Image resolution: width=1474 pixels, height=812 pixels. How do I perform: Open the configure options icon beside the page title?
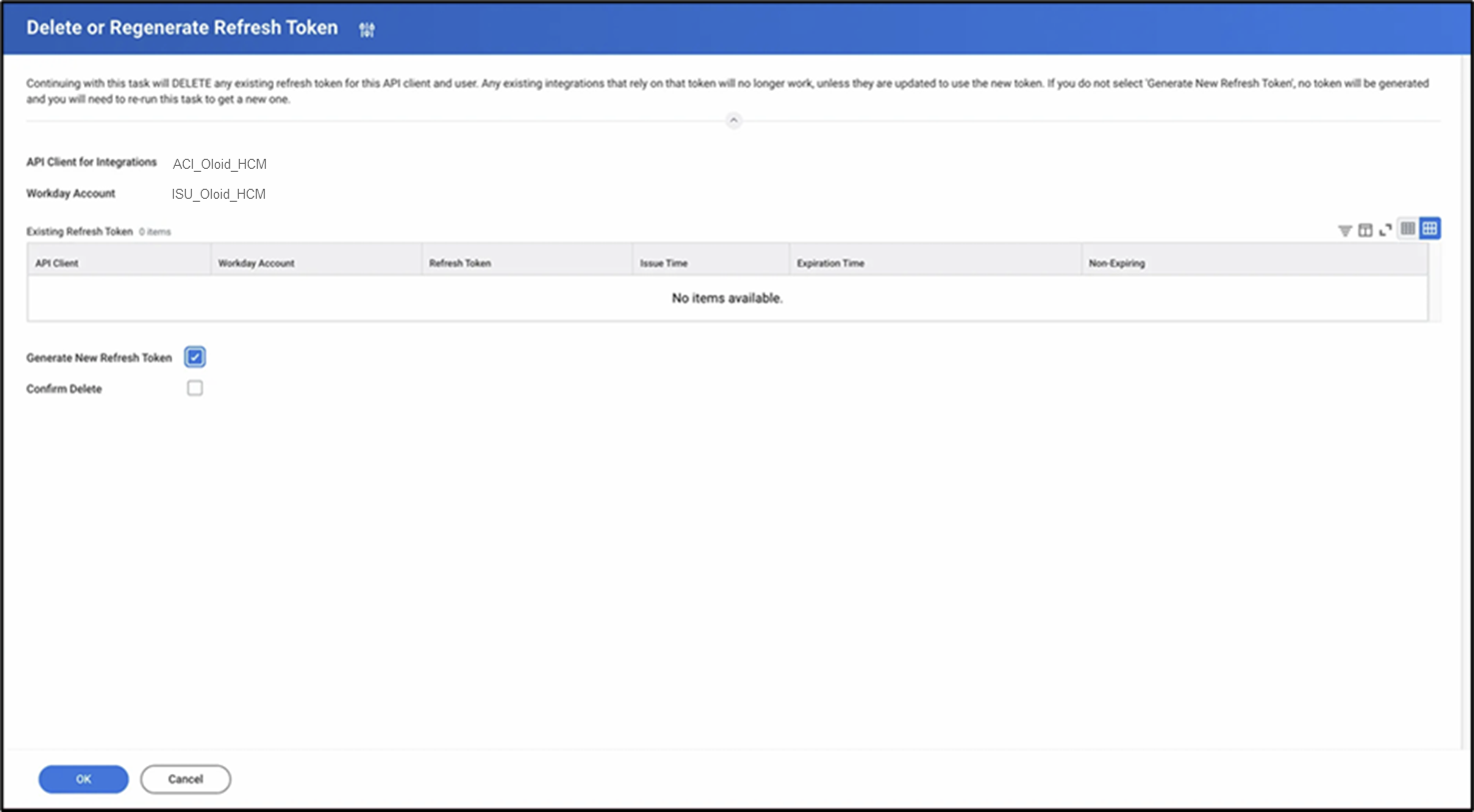[367, 30]
